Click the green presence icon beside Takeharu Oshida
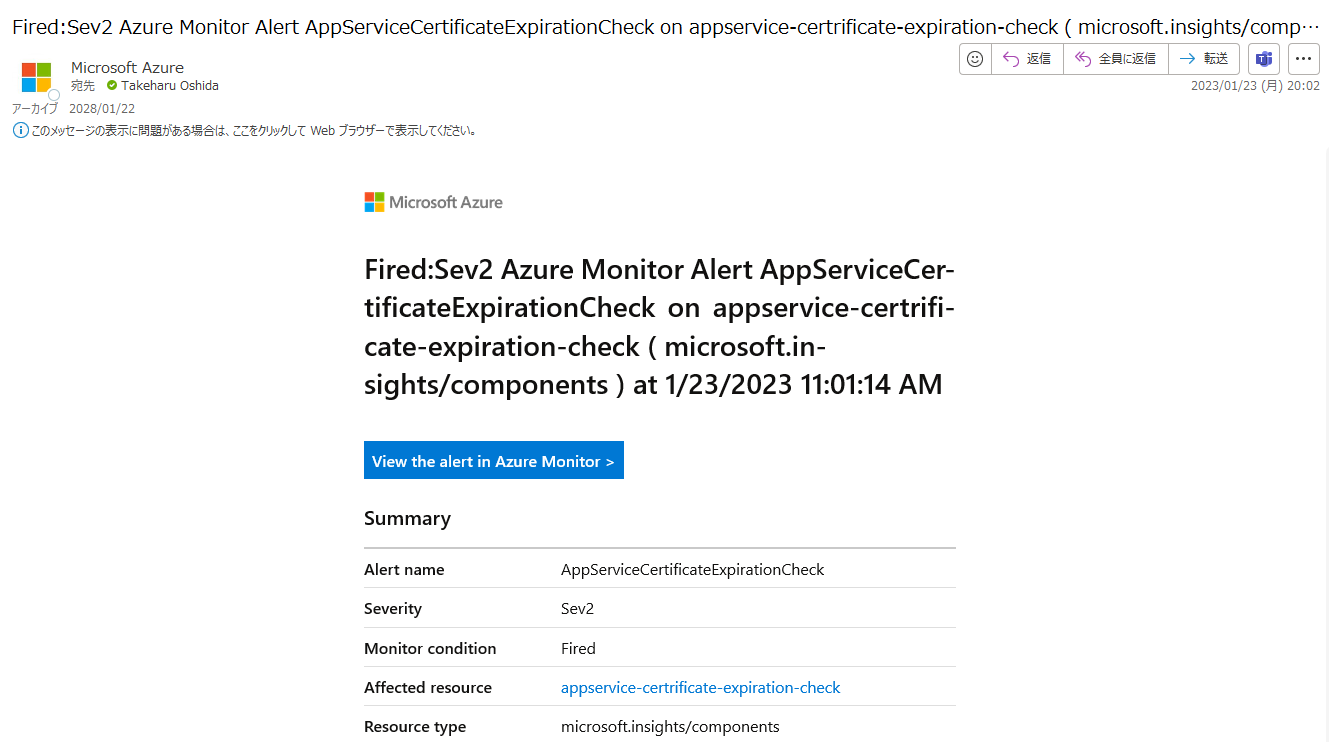Viewport: 1329px width, 742px height. (112, 86)
